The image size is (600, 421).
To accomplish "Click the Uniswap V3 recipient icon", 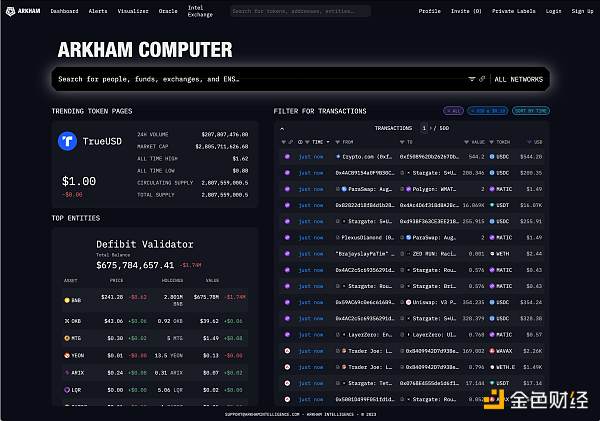I will [x=408, y=302].
